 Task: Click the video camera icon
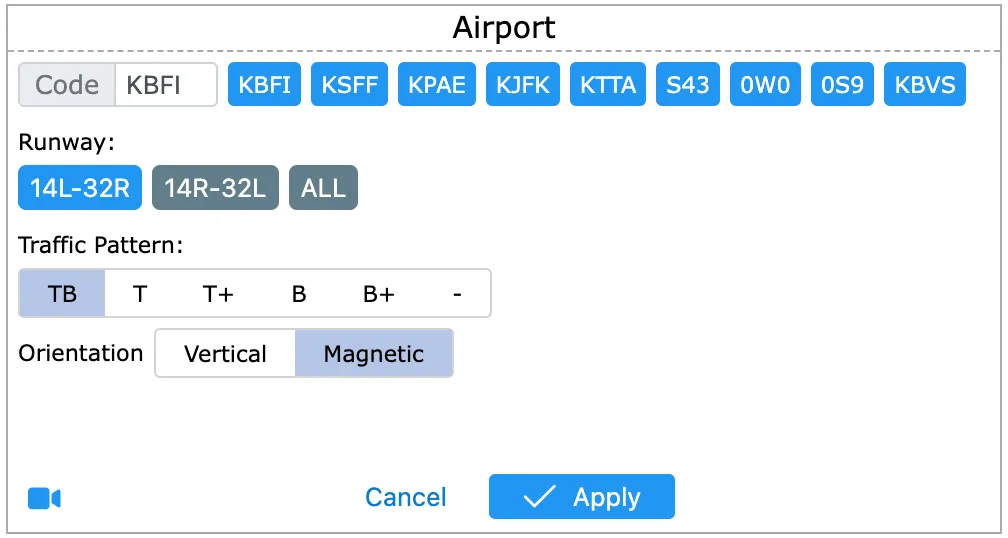coord(45,498)
